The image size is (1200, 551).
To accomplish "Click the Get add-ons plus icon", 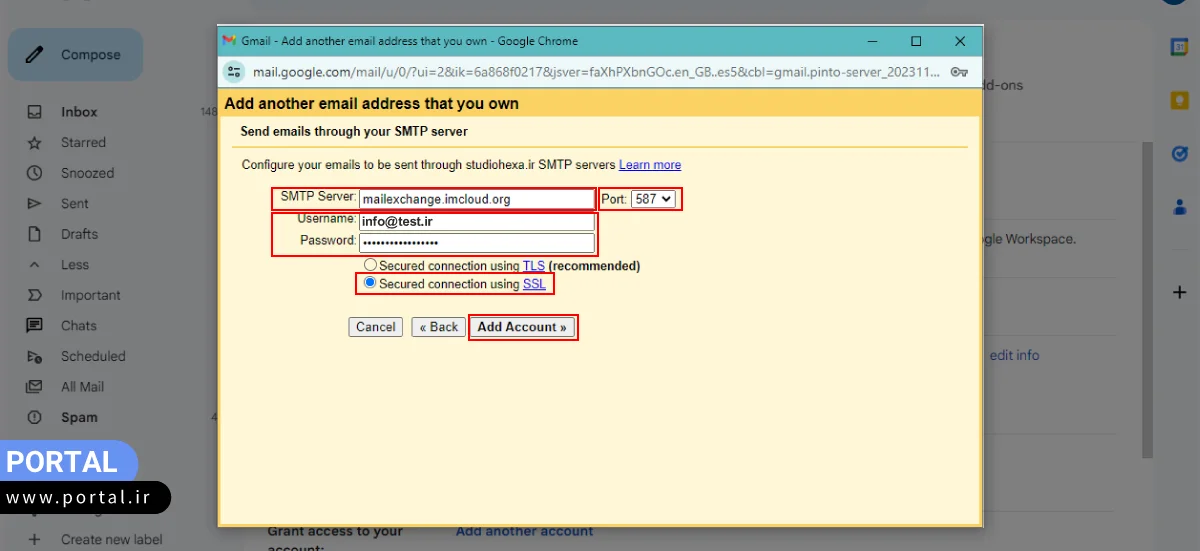I will point(1179,292).
